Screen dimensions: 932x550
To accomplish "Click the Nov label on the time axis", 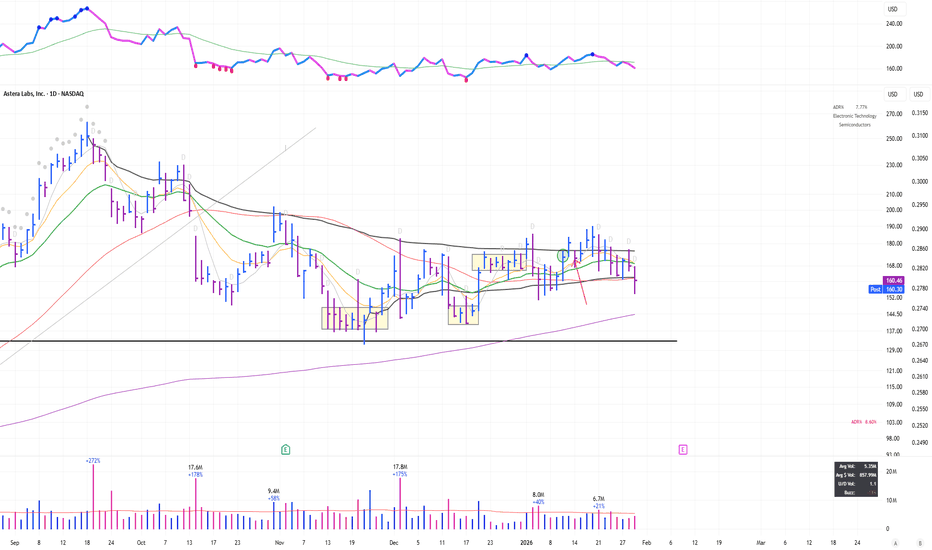I will (x=279, y=543).
